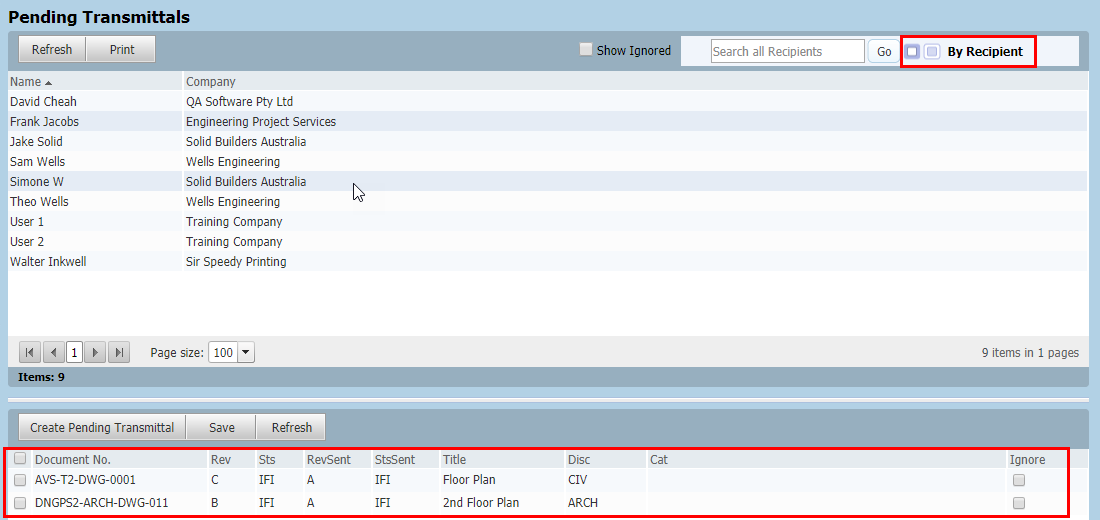Image resolution: width=1100 pixels, height=520 pixels.
Task: Save the pending document changes
Action: click(222, 427)
